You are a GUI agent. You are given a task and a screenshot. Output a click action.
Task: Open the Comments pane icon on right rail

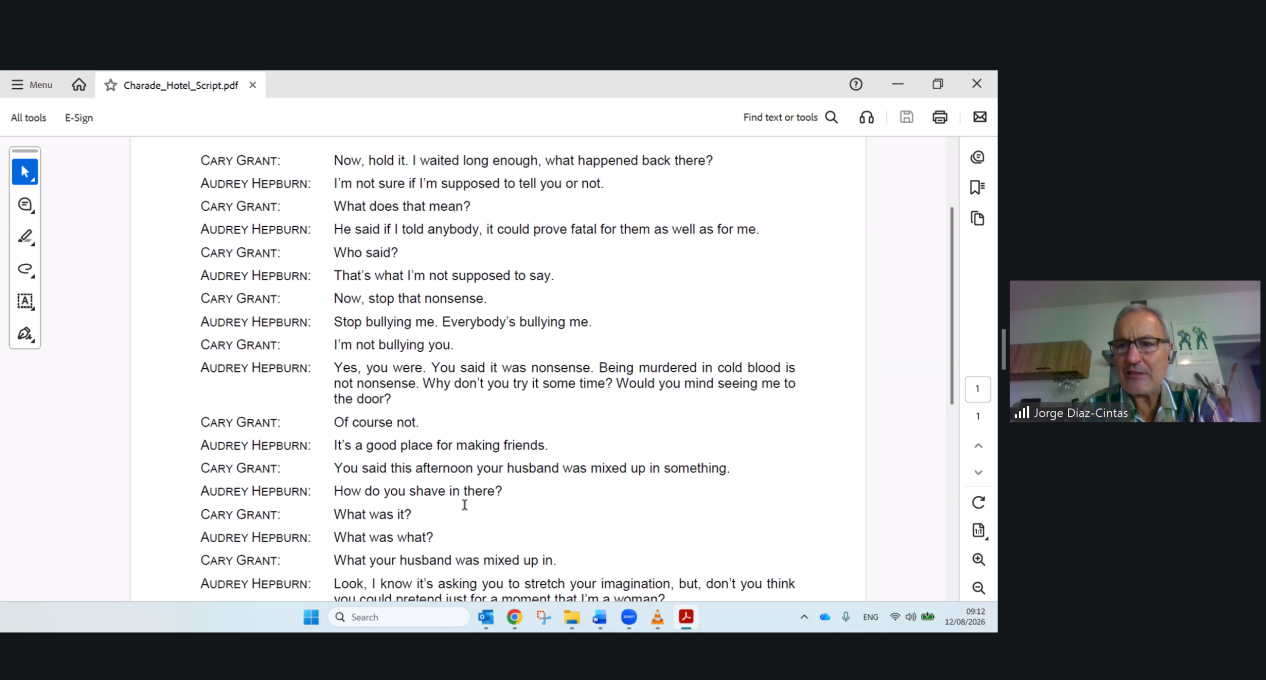click(x=978, y=157)
